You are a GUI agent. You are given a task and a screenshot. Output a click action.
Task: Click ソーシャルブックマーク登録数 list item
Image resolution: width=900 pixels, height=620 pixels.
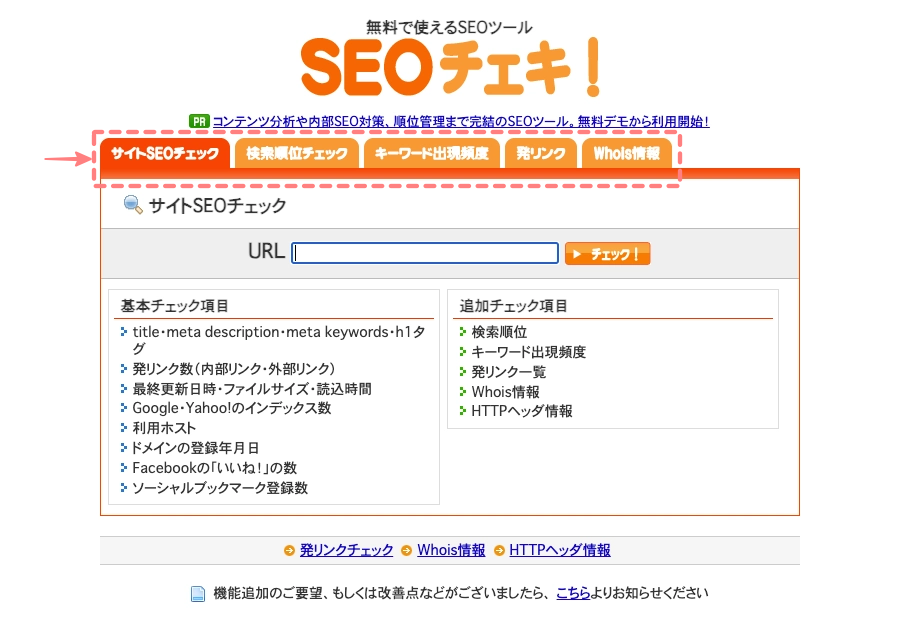(x=220, y=488)
